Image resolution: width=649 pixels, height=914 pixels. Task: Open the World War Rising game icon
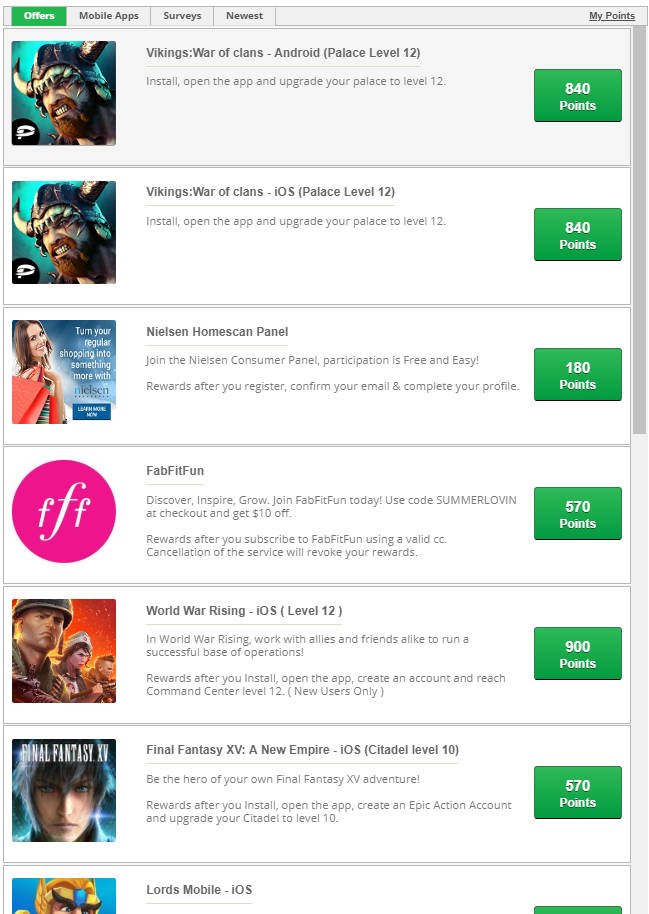pyautogui.click(x=64, y=651)
